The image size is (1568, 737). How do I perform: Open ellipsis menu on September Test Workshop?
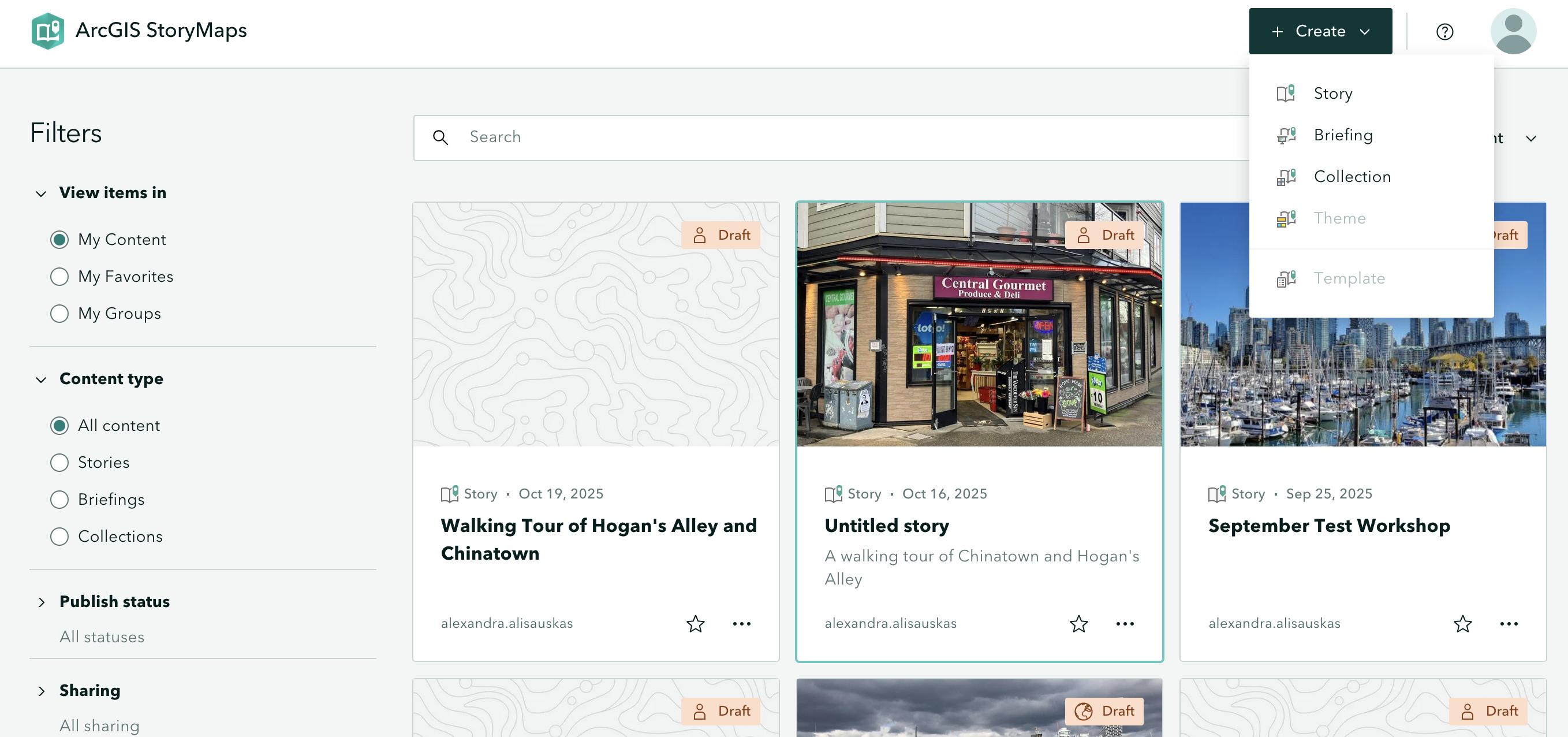[x=1509, y=624]
